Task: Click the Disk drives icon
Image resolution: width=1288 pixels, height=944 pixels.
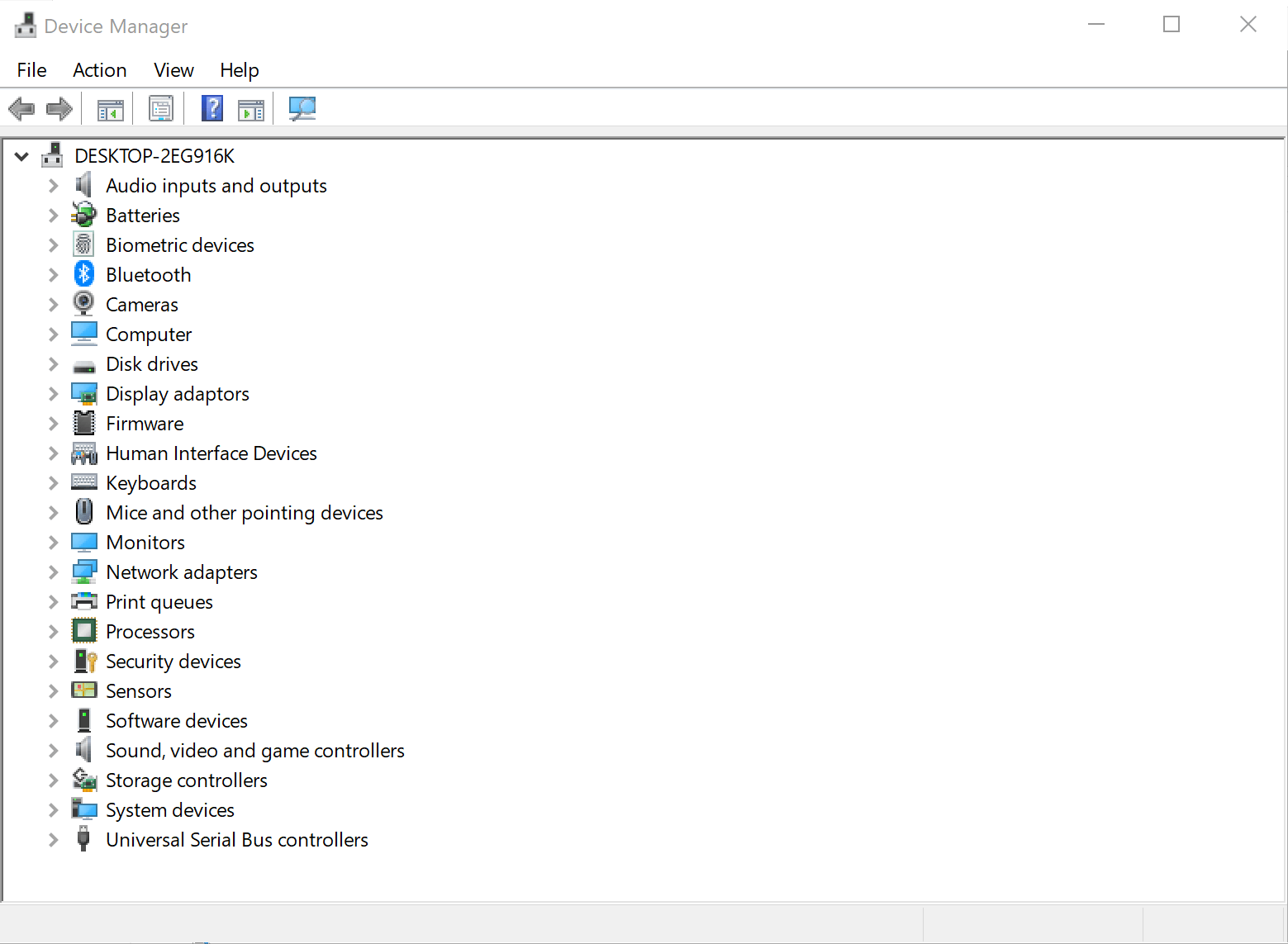Action: [x=84, y=365]
